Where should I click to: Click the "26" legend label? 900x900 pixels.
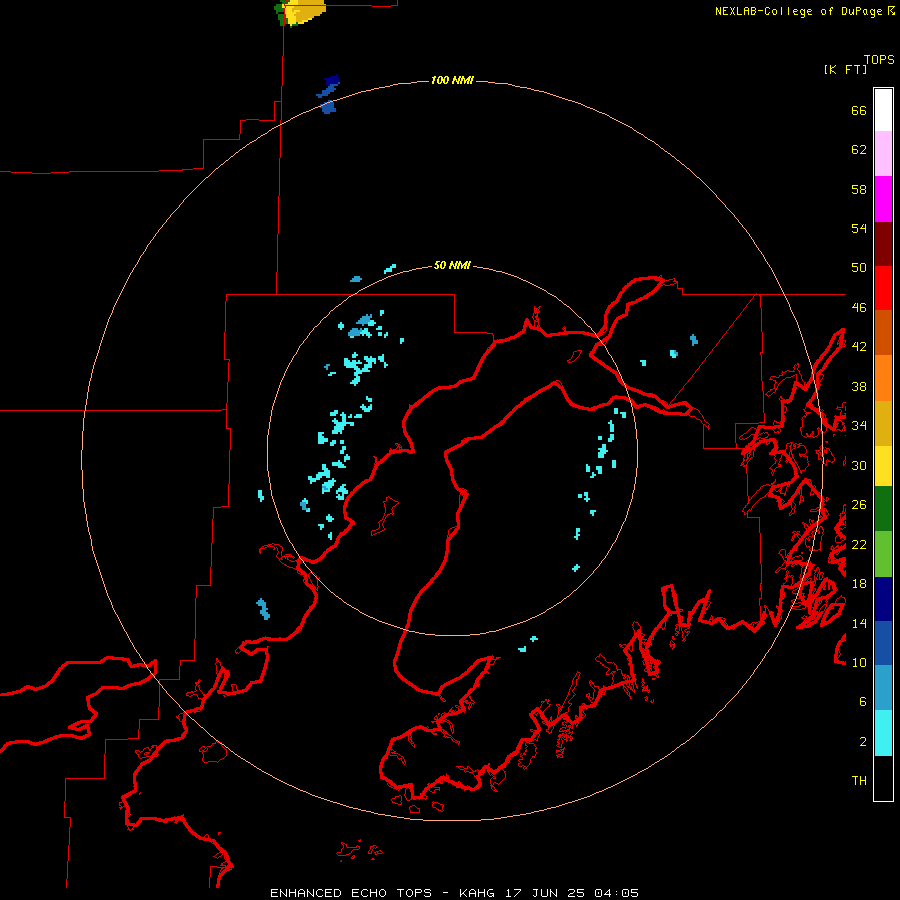859,505
